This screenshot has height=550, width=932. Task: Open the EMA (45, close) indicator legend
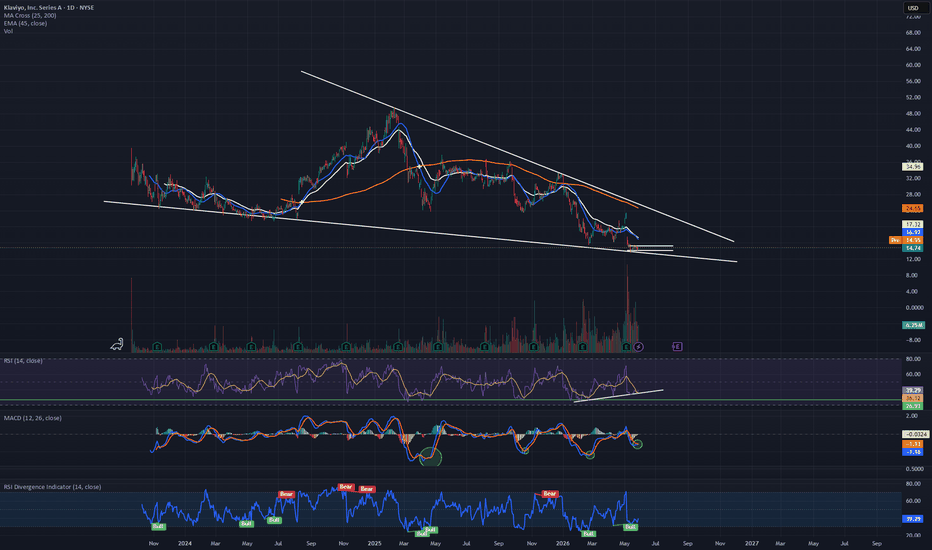25,23
